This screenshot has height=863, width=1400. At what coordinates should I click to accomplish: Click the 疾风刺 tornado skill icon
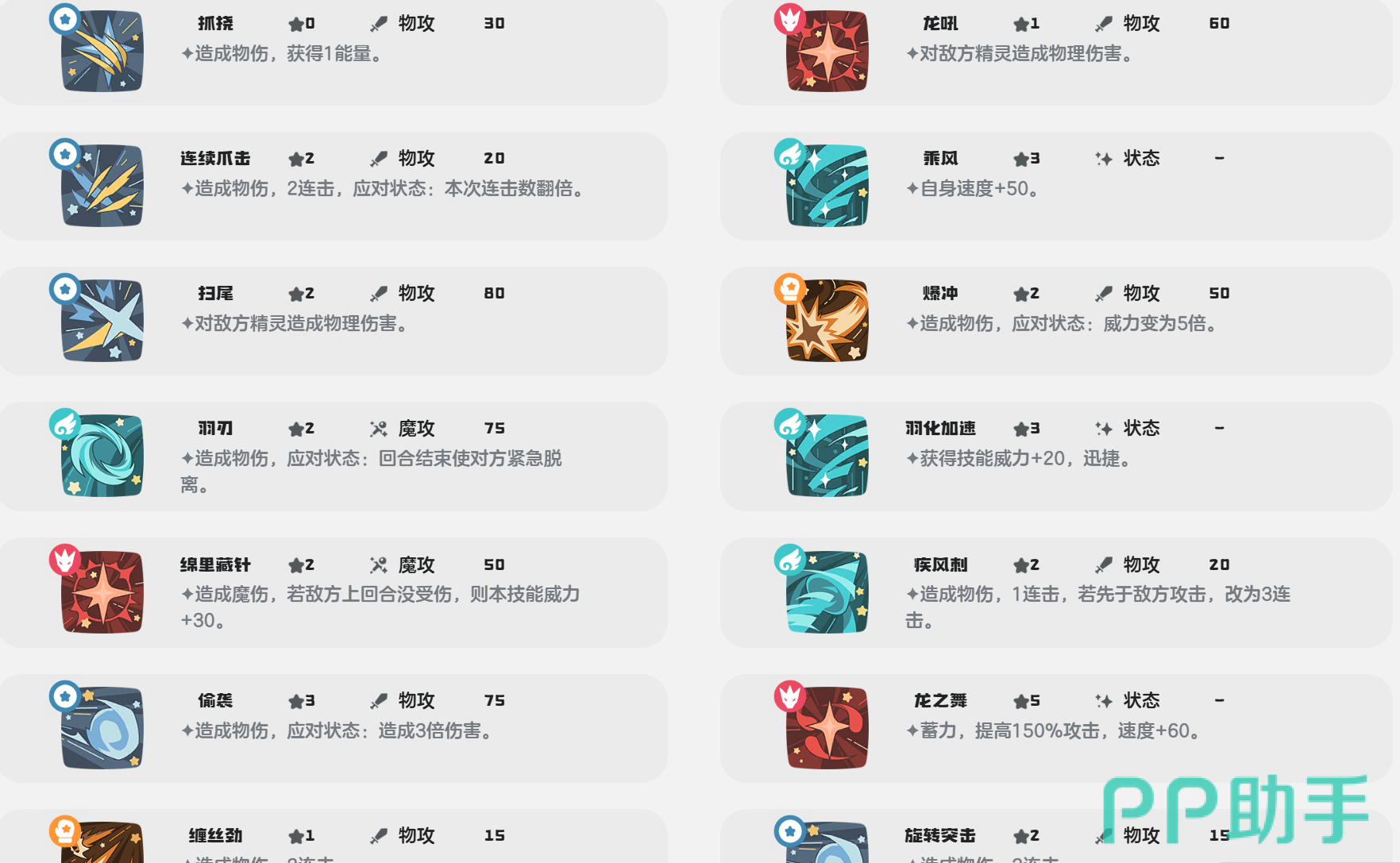point(827,592)
